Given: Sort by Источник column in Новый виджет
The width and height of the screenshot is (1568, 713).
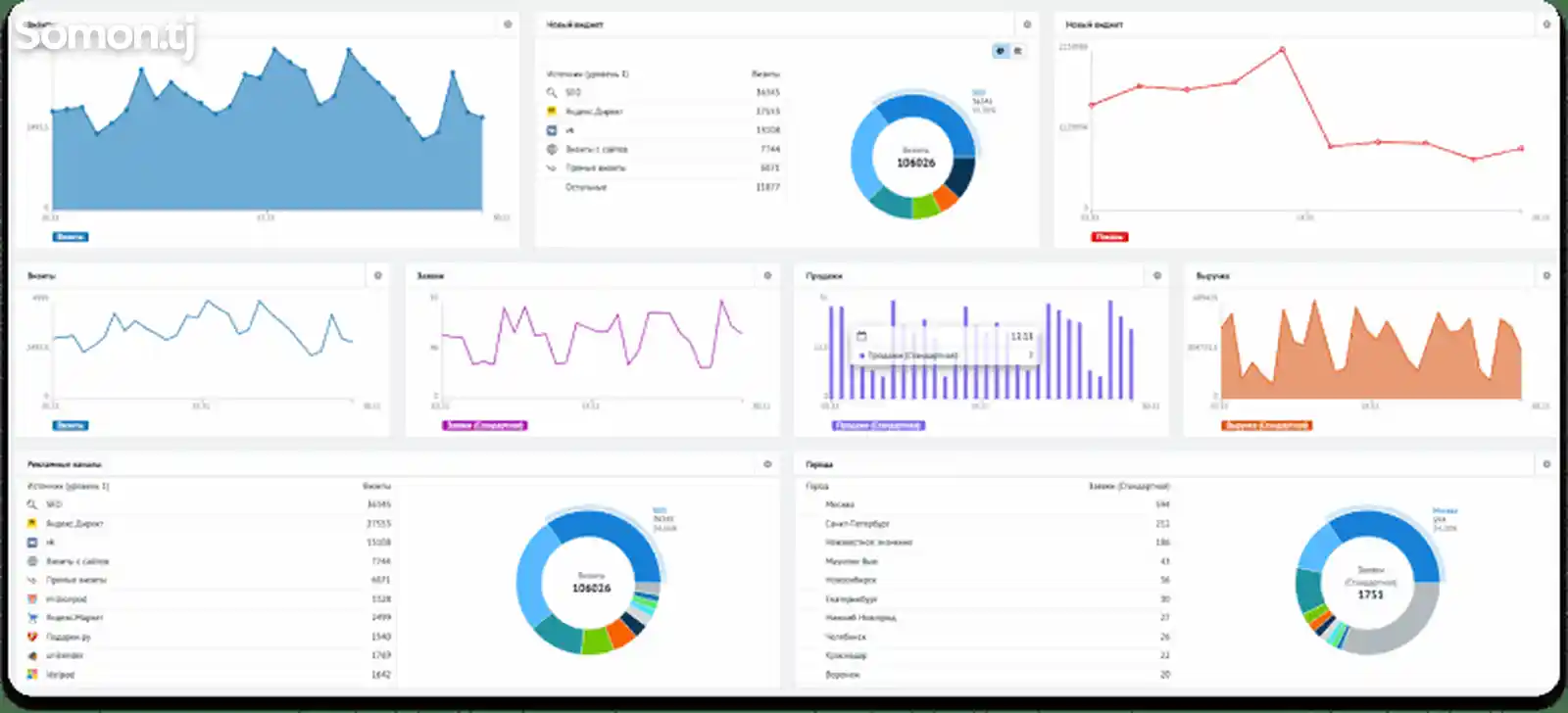Looking at the screenshot, I should (587, 73).
